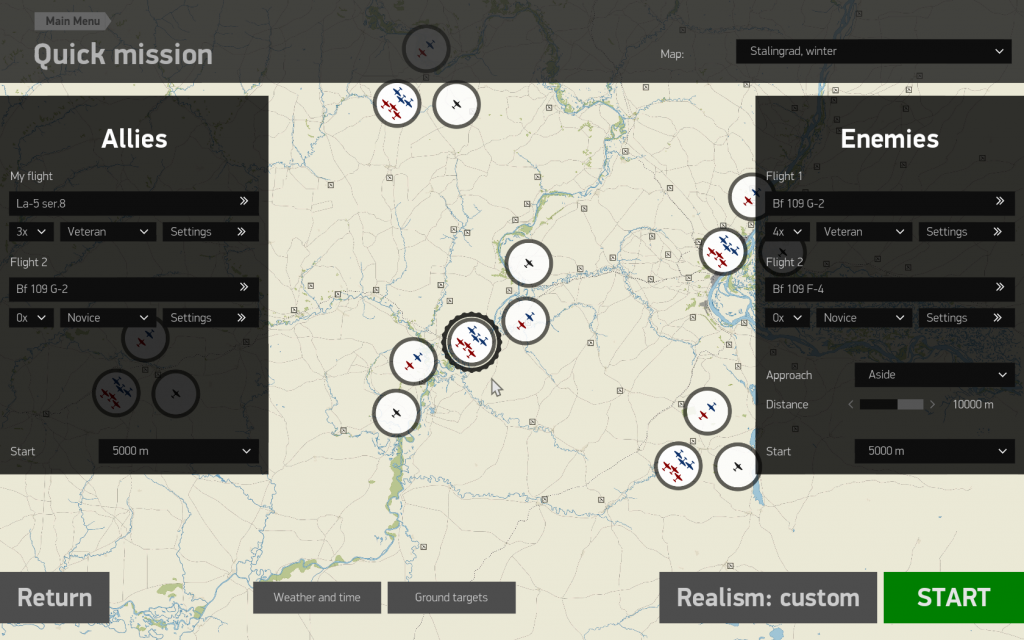Open the Weather and time options
1024x640 pixels.
(317, 597)
